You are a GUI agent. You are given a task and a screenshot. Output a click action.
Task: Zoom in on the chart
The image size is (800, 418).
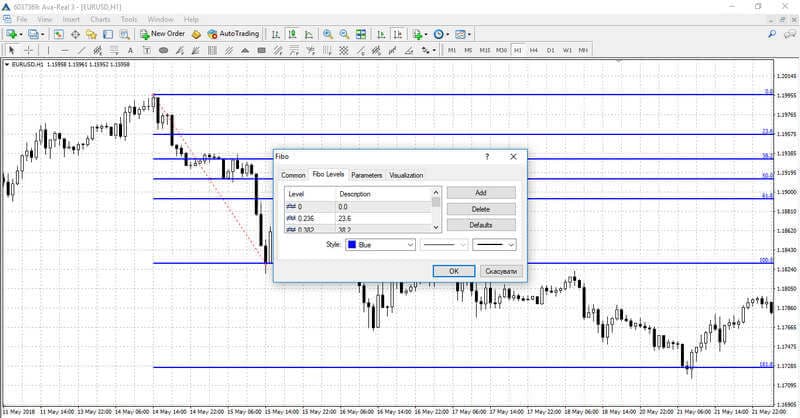(x=328, y=34)
